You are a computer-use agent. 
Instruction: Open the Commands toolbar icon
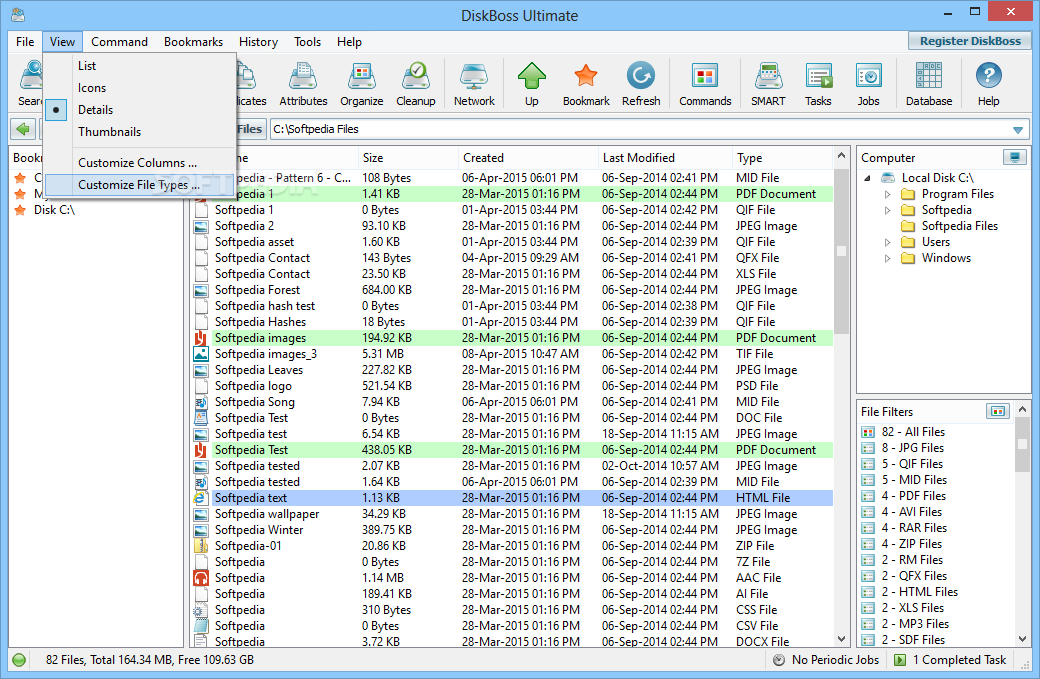[705, 84]
